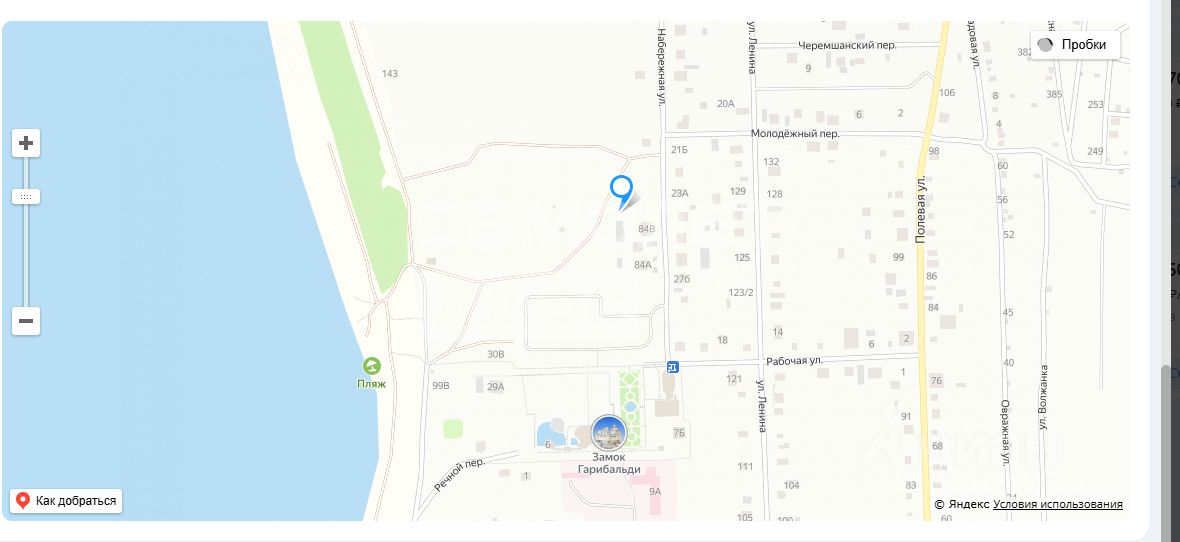Image resolution: width=1180 pixels, height=542 pixels.
Task: Click the Молодёжный пер. street label
Action: point(795,133)
